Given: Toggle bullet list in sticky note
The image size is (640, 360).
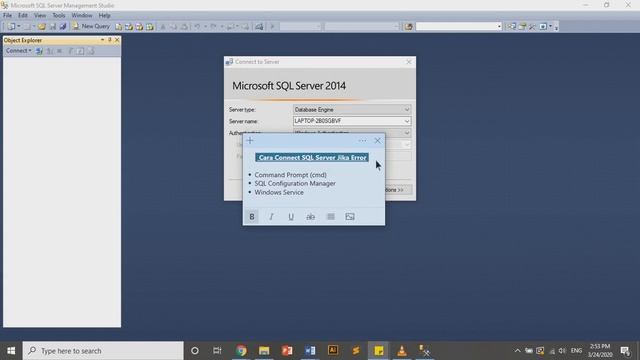Looking at the screenshot, I should 331,217.
